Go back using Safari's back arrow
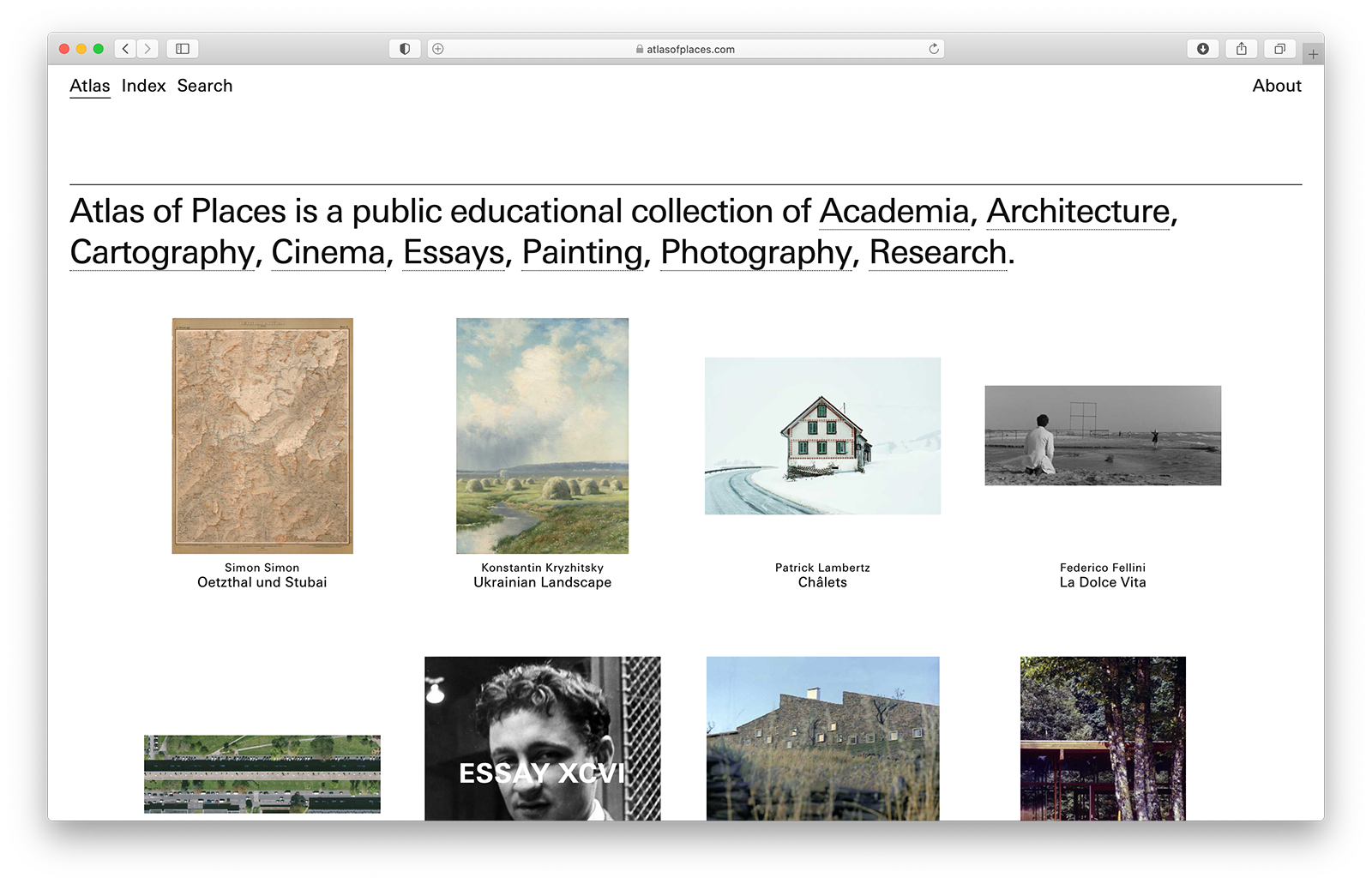1372x884 pixels. coord(126,49)
